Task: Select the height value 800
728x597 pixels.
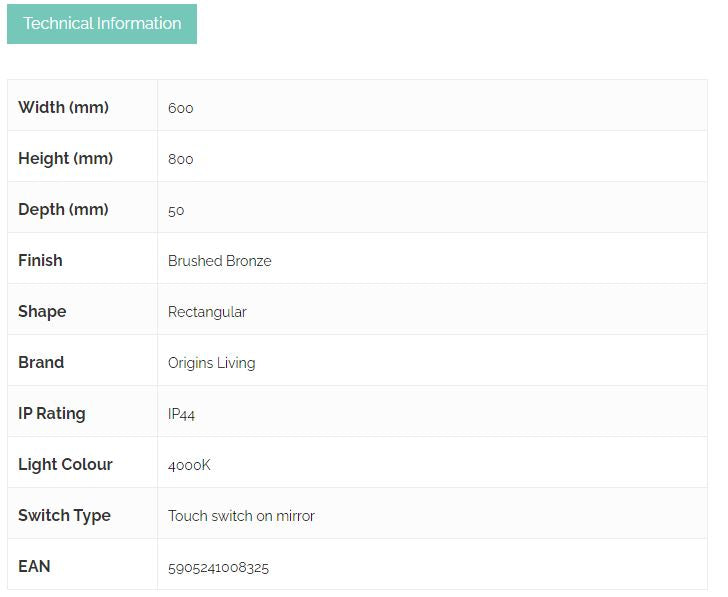Action: [181, 159]
